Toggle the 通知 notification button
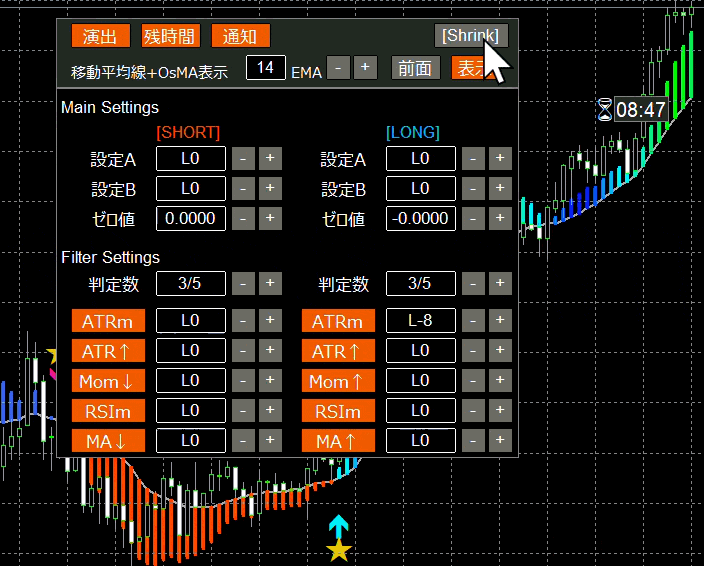The height and width of the screenshot is (566, 704). pos(240,36)
